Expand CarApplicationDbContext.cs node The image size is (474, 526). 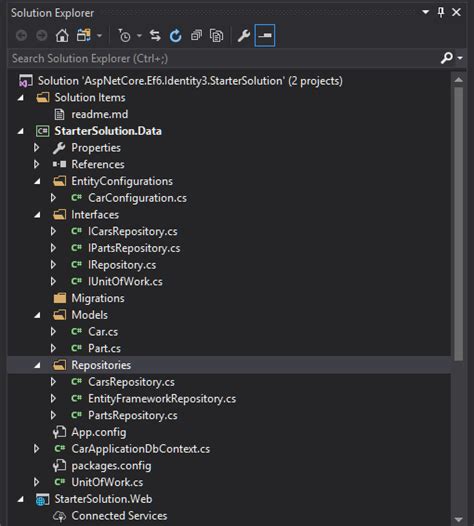[37, 449]
